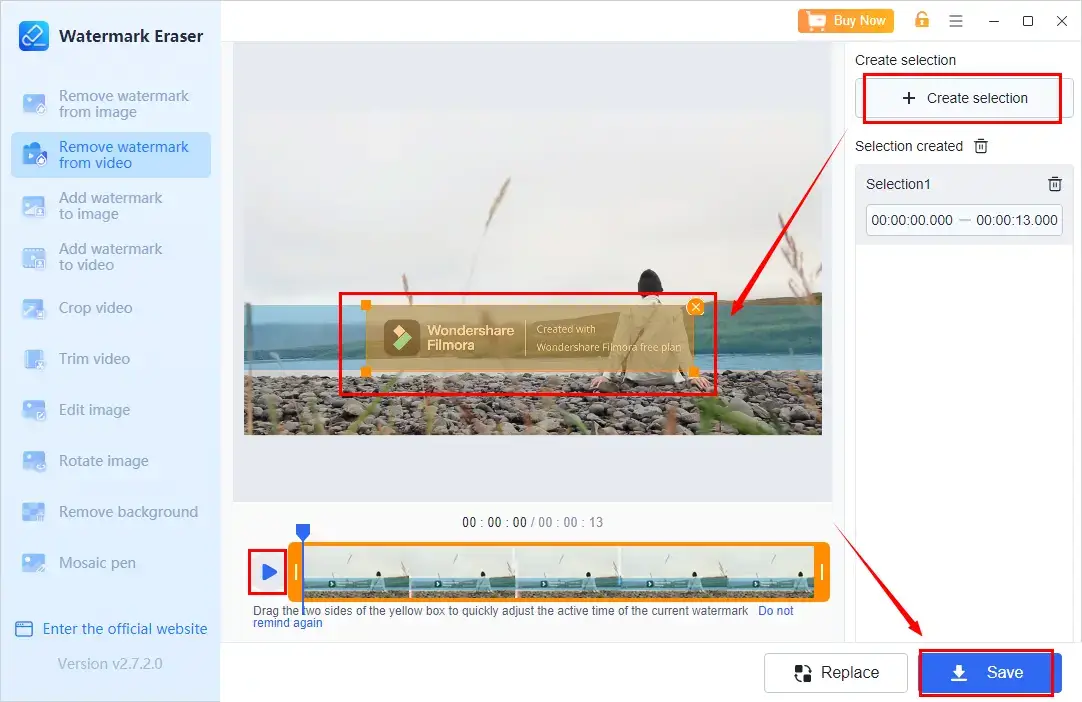
Task: Click the Selection1 end time 00:00:13.000
Action: click(1016, 220)
